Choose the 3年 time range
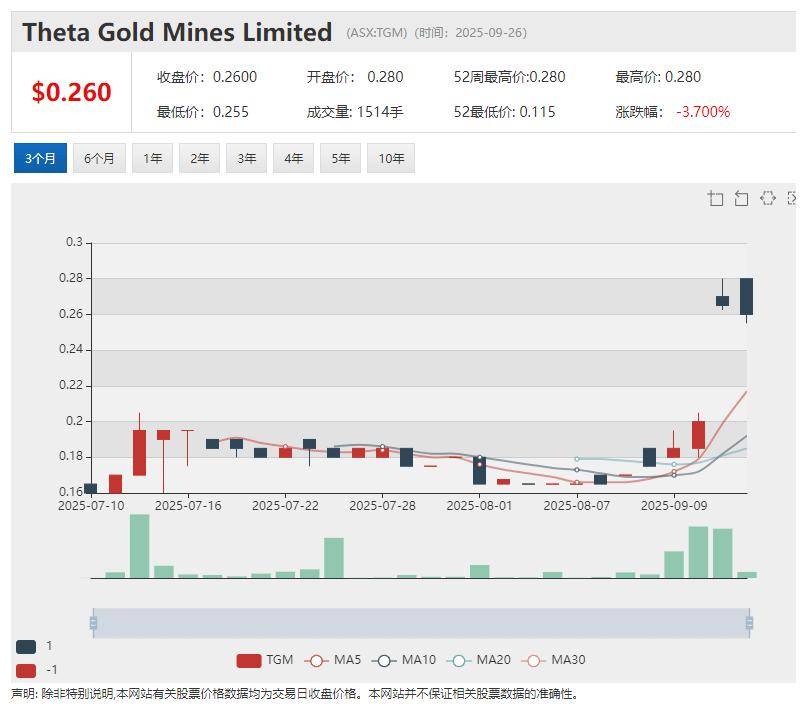The image size is (809, 712). (x=246, y=158)
